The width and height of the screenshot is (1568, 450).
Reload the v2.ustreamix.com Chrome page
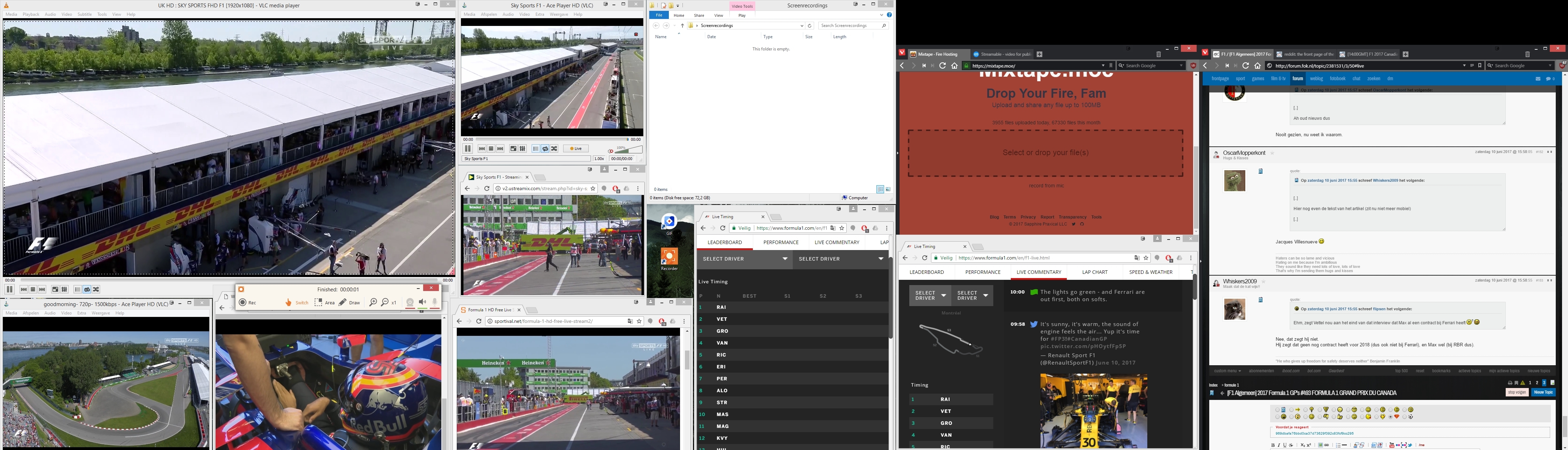point(486,189)
